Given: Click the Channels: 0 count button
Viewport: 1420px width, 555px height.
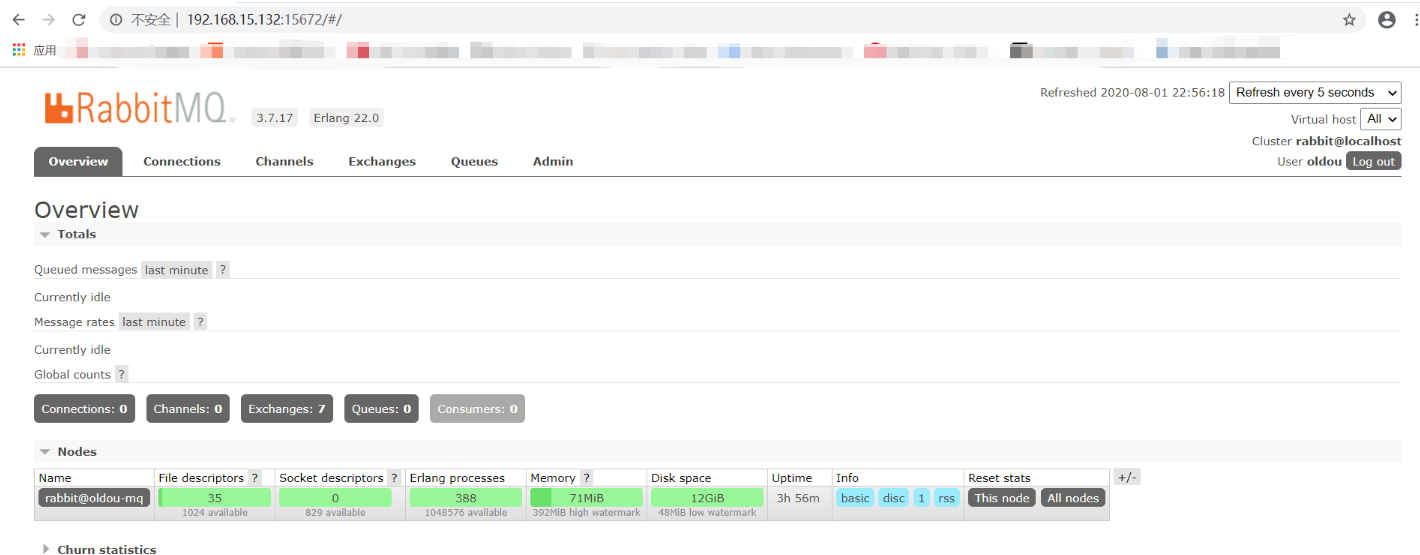Looking at the screenshot, I should pyautogui.click(x=188, y=409).
